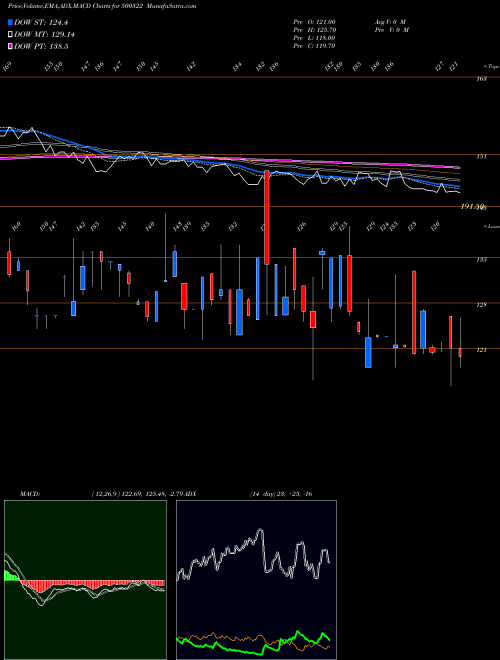This screenshot has width=500, height=660.
Task: Click the 128 price axis label
Action: (482, 305)
